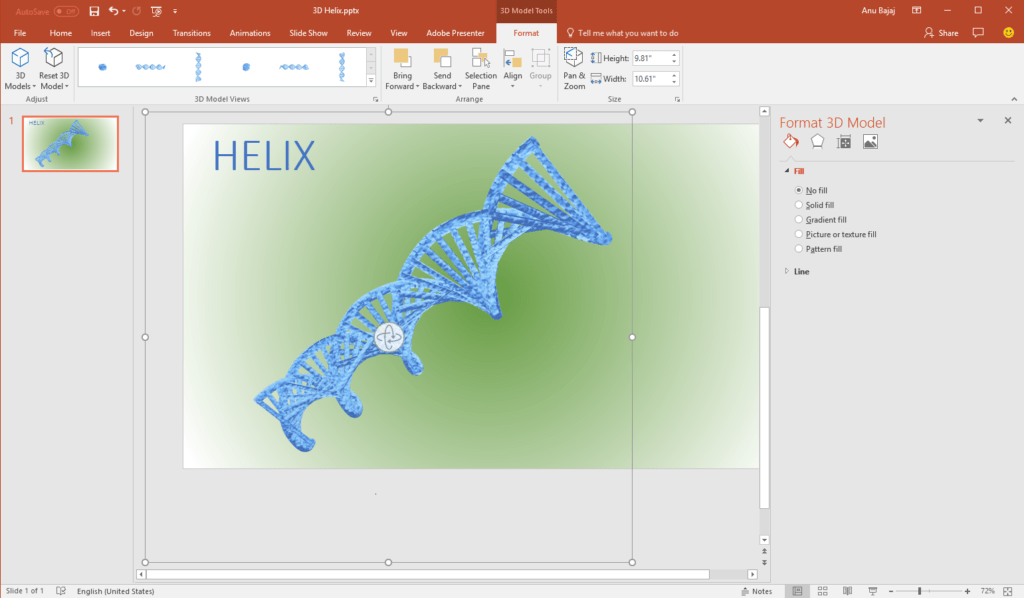Open Effects tab in Format 3D Model pane
The height and width of the screenshot is (598, 1024).
pyautogui.click(x=817, y=142)
